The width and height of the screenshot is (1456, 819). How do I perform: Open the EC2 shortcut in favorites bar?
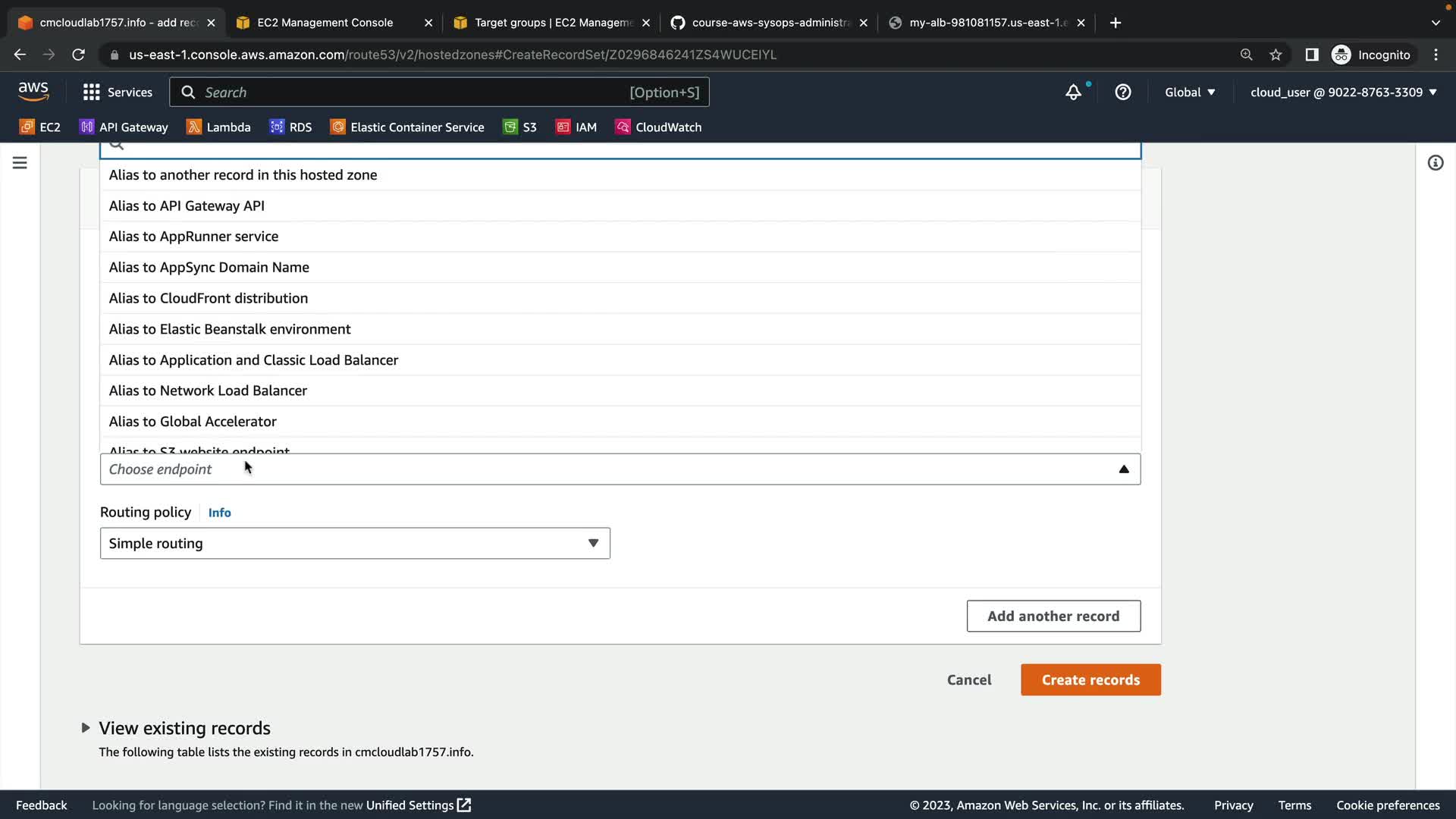[40, 127]
